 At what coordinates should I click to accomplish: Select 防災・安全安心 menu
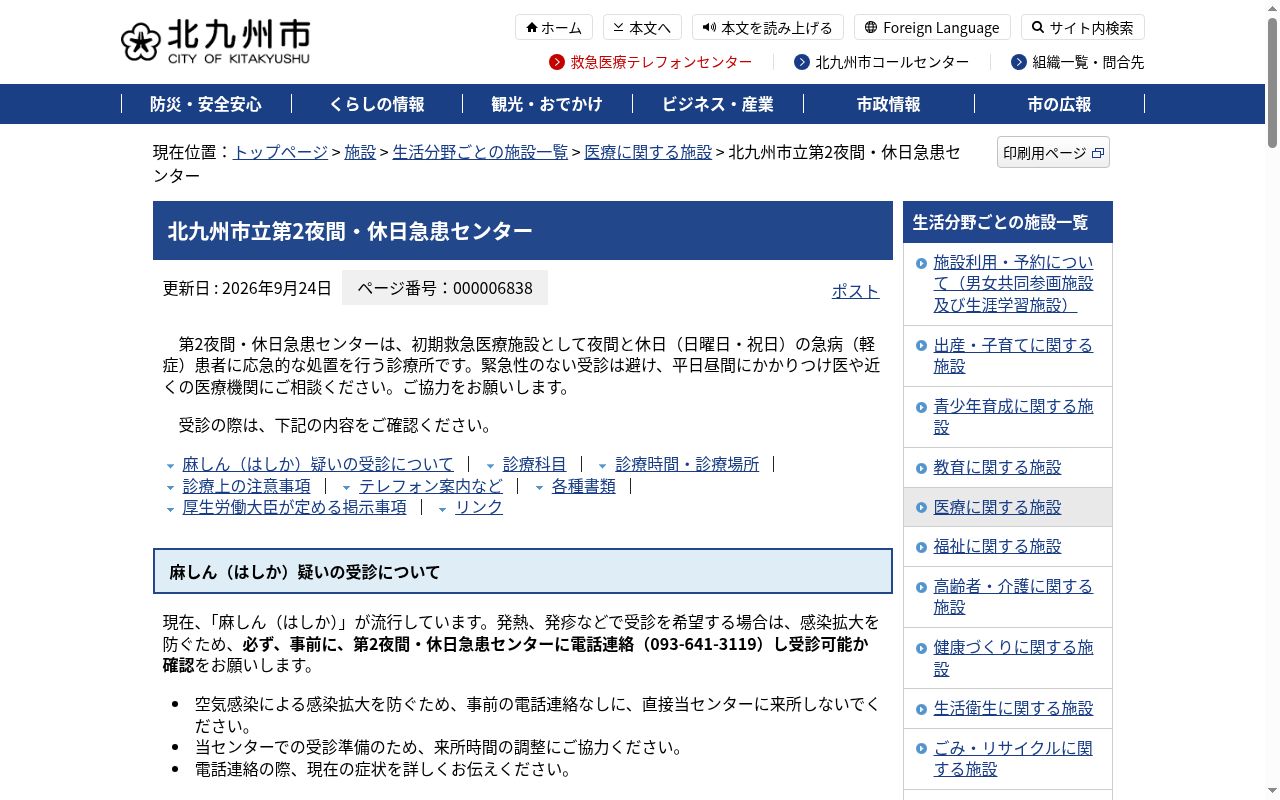(x=206, y=104)
